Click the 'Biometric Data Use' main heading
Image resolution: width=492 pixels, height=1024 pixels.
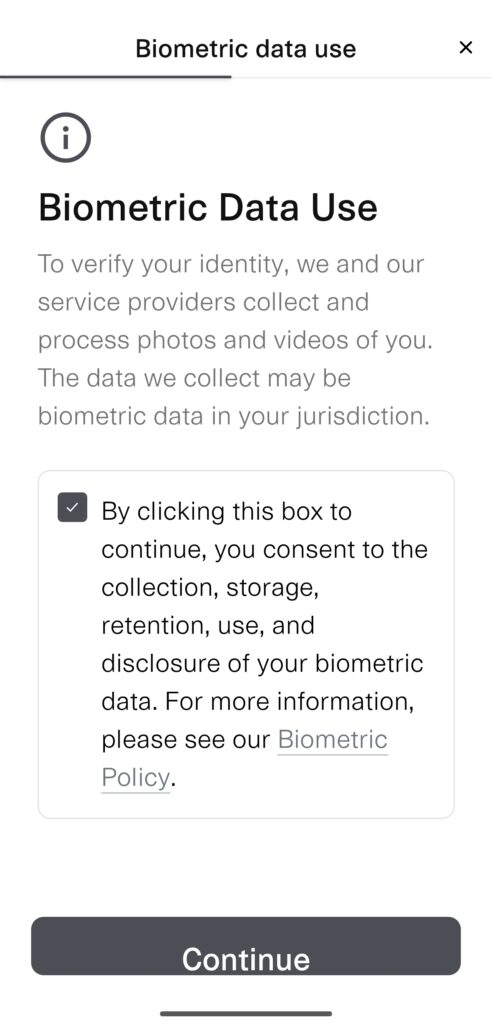(208, 208)
